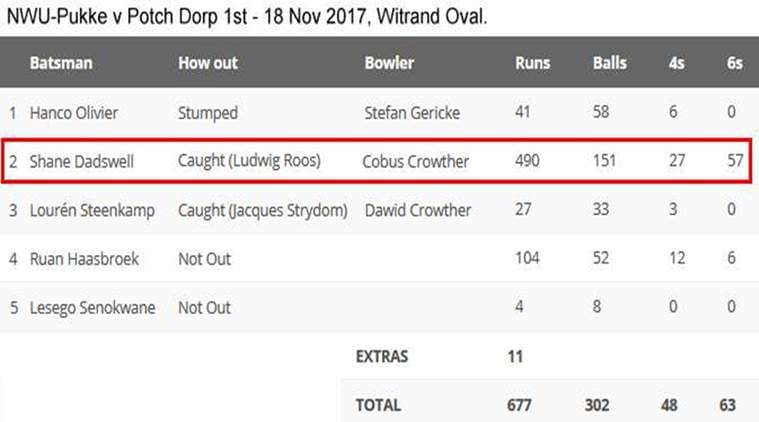
Task: Click Shane Dadswell in the highlighted row
Action: [81, 161]
